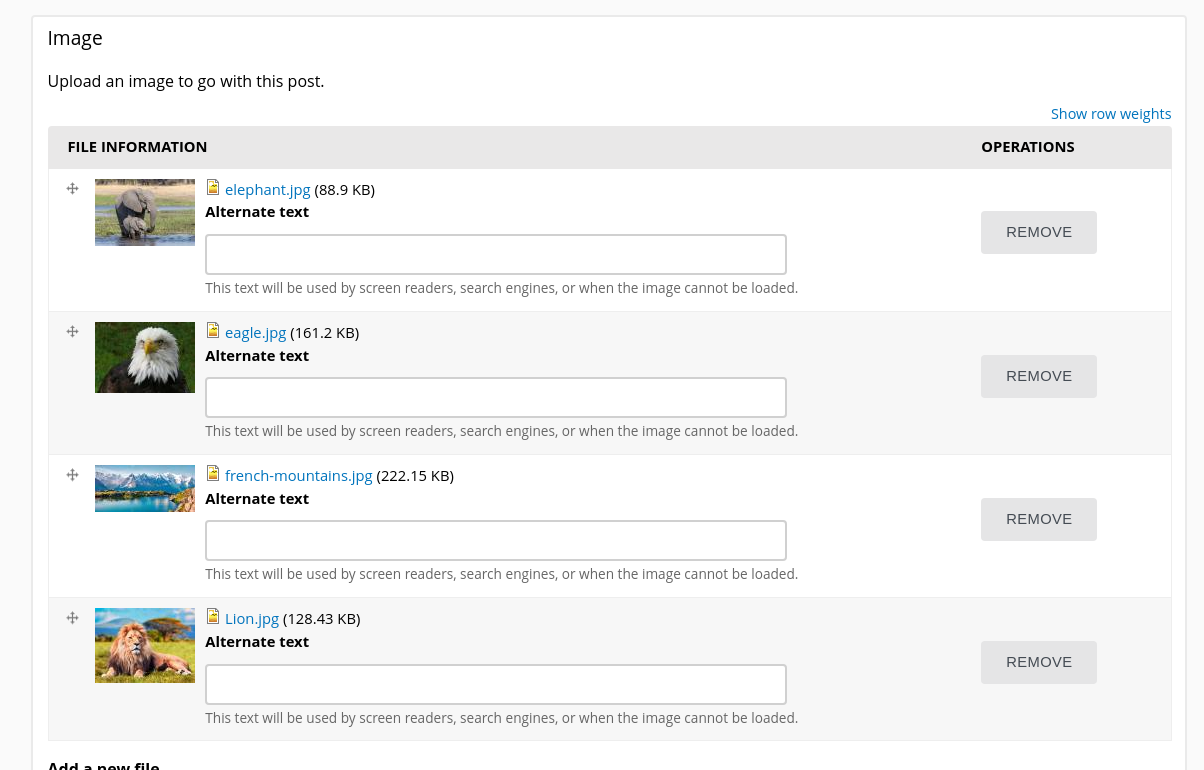
Task: Open the eagle.jpg file link
Action: (254, 332)
